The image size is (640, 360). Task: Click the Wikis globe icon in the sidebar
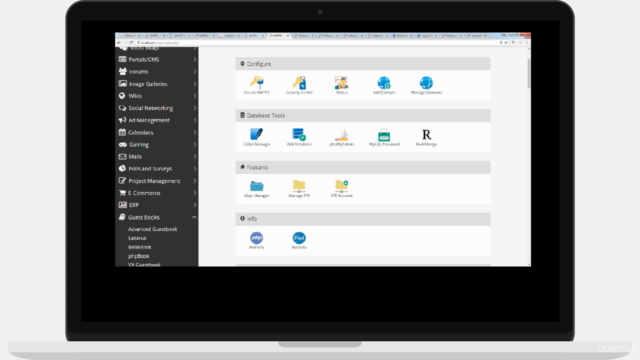click(122, 96)
